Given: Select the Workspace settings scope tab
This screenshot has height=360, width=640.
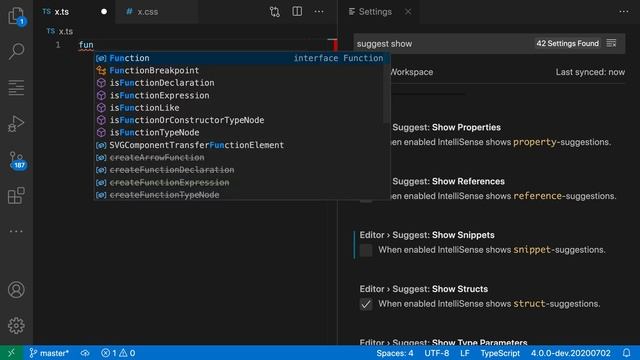Looking at the screenshot, I should (411, 72).
